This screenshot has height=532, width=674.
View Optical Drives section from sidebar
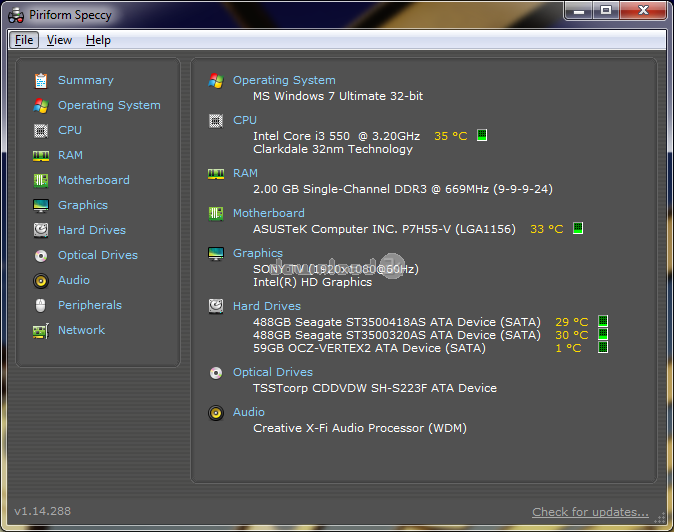point(98,255)
